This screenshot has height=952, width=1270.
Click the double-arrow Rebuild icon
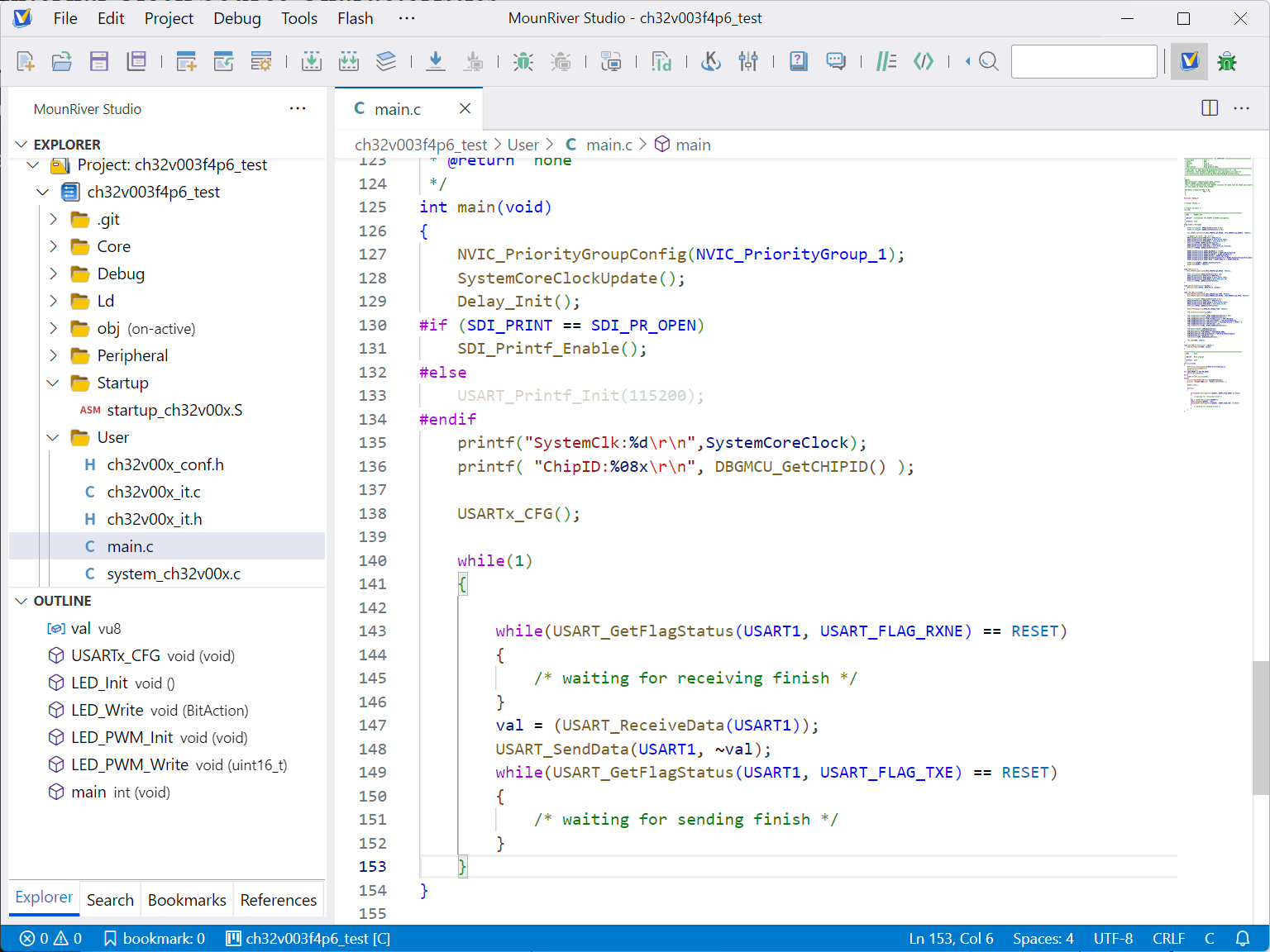[349, 61]
